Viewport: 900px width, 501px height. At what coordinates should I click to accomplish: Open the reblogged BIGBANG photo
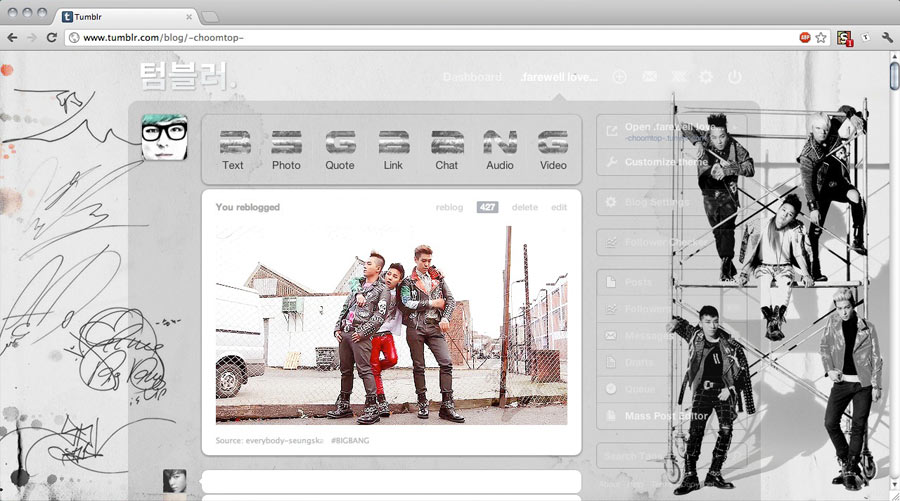tap(391, 325)
